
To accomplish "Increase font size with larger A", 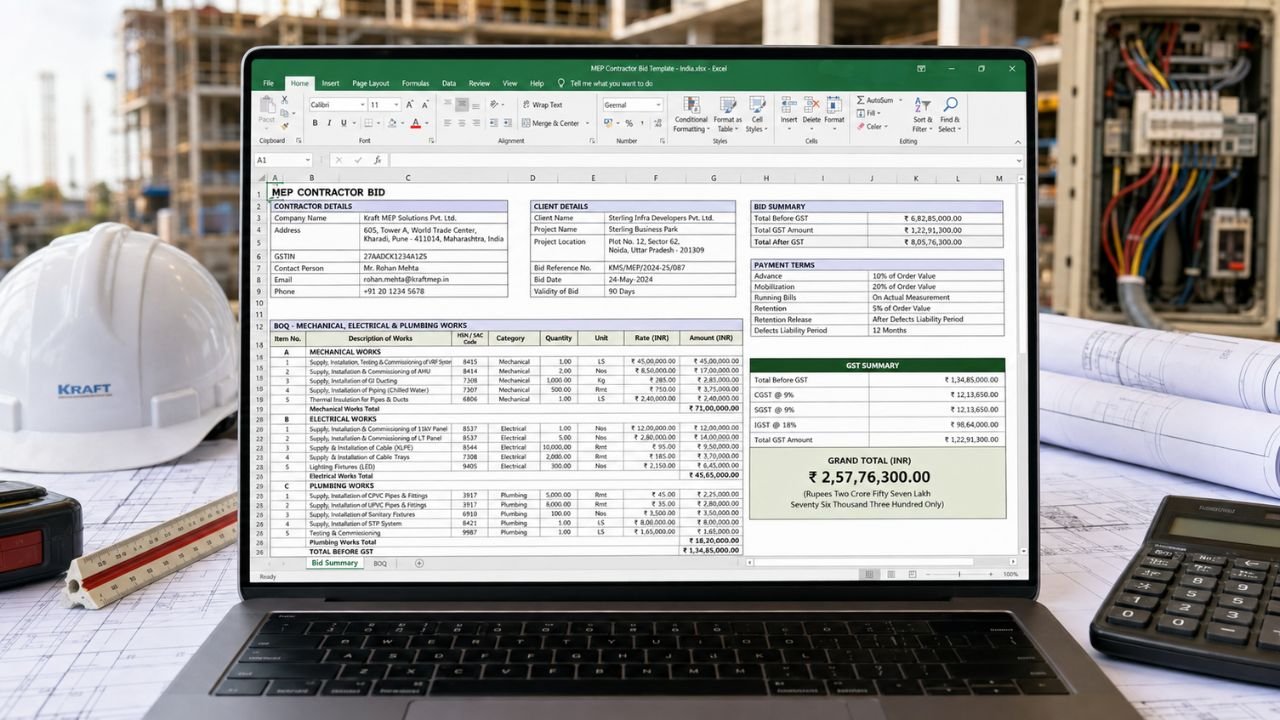I will click(410, 104).
